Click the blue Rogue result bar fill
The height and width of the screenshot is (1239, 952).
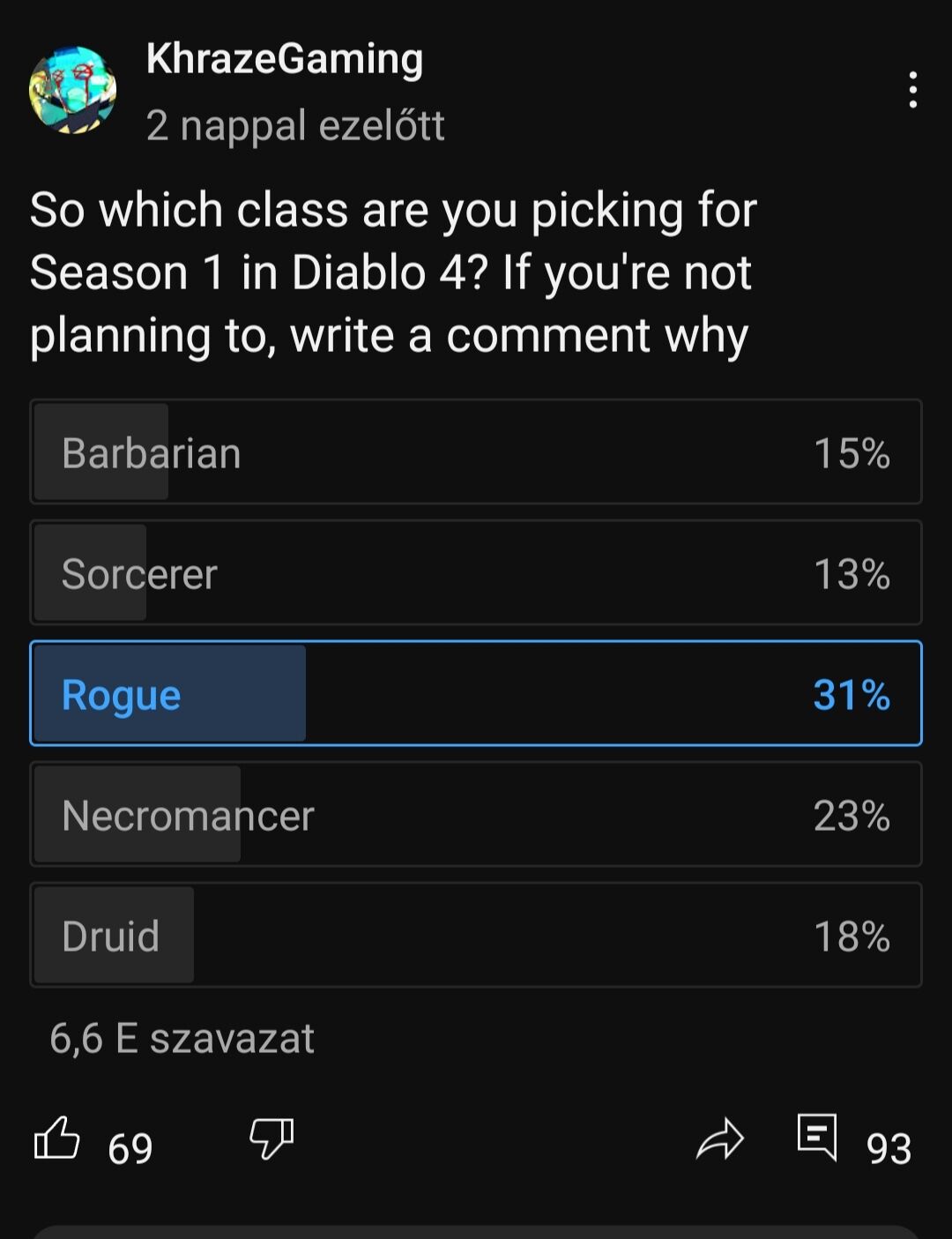coord(238,694)
